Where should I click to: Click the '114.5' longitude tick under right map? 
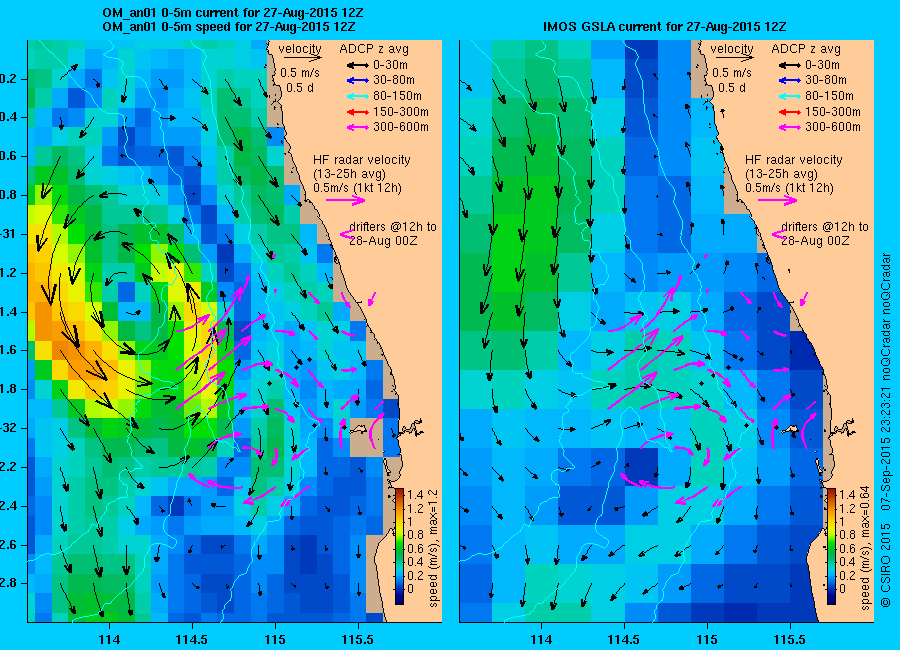click(623, 639)
